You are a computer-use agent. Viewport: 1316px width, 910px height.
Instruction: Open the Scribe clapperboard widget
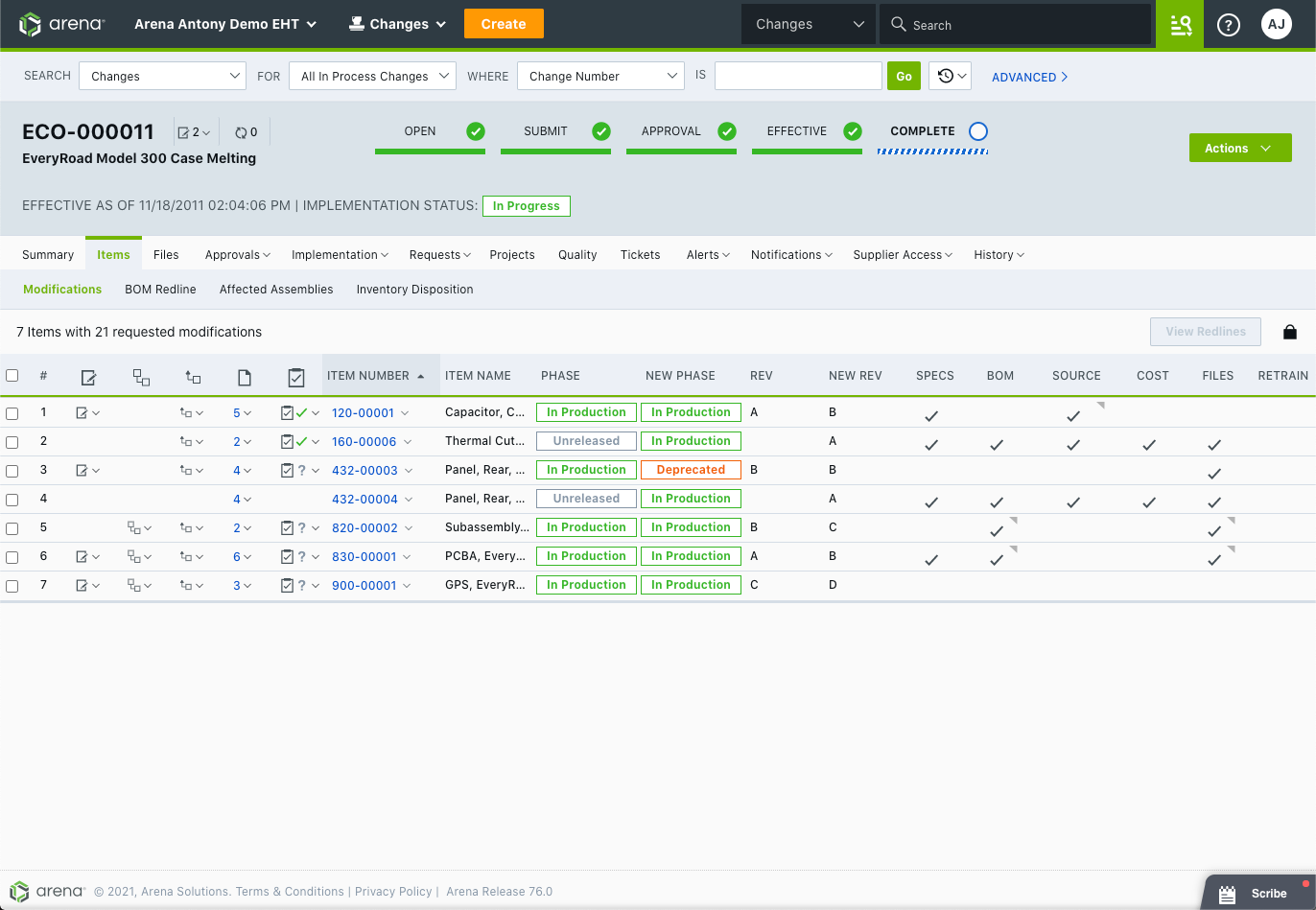point(1258,893)
